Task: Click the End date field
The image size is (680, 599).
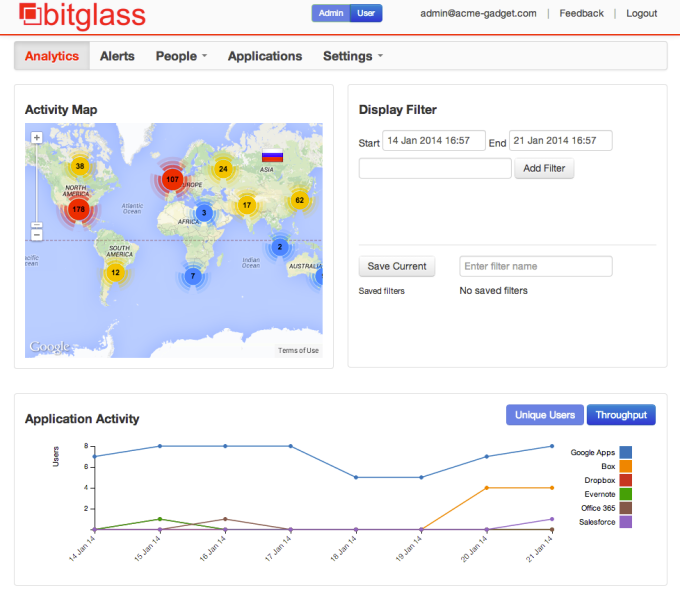Action: pyautogui.click(x=560, y=141)
